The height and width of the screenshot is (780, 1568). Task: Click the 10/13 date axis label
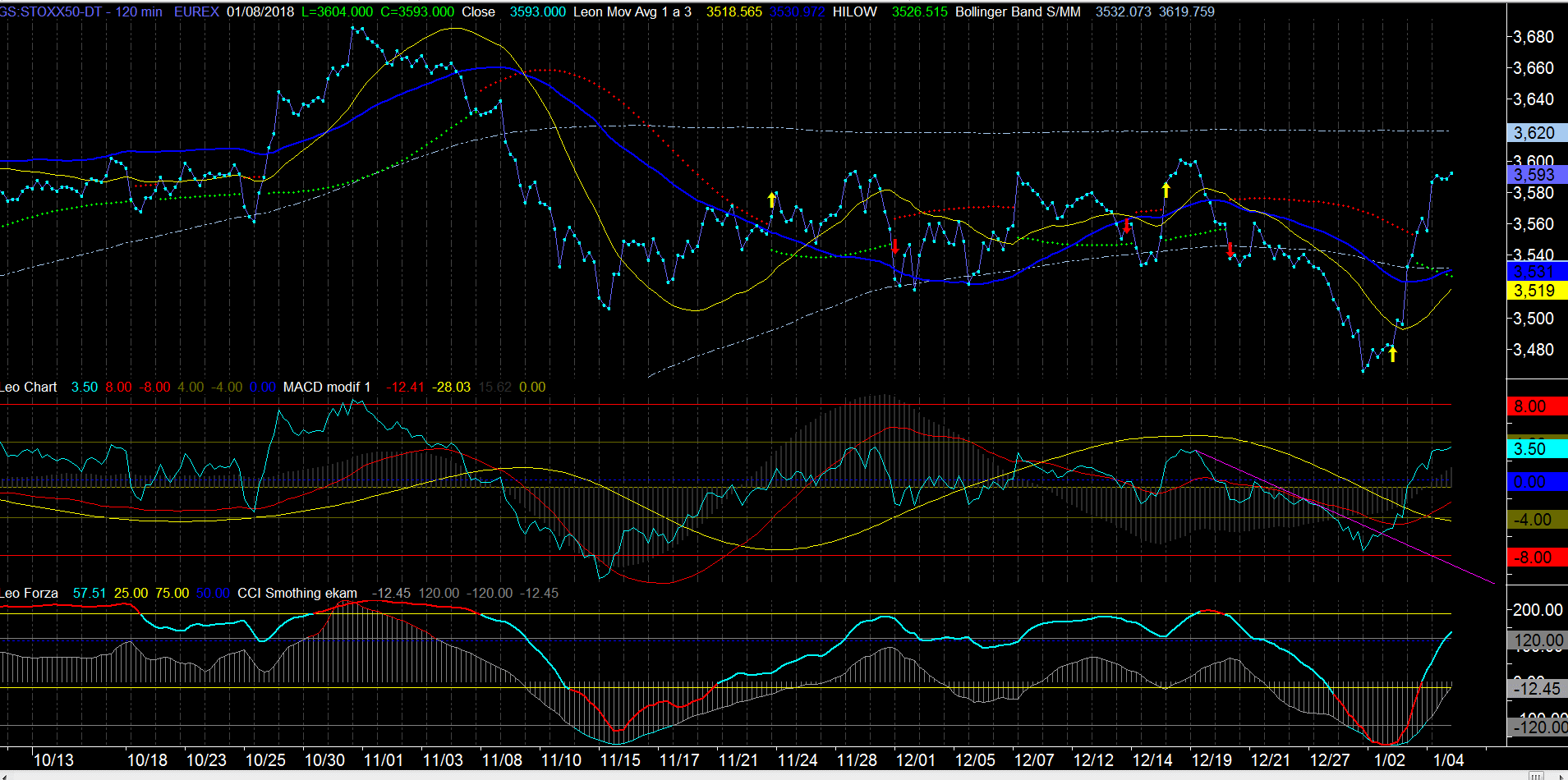(53, 759)
